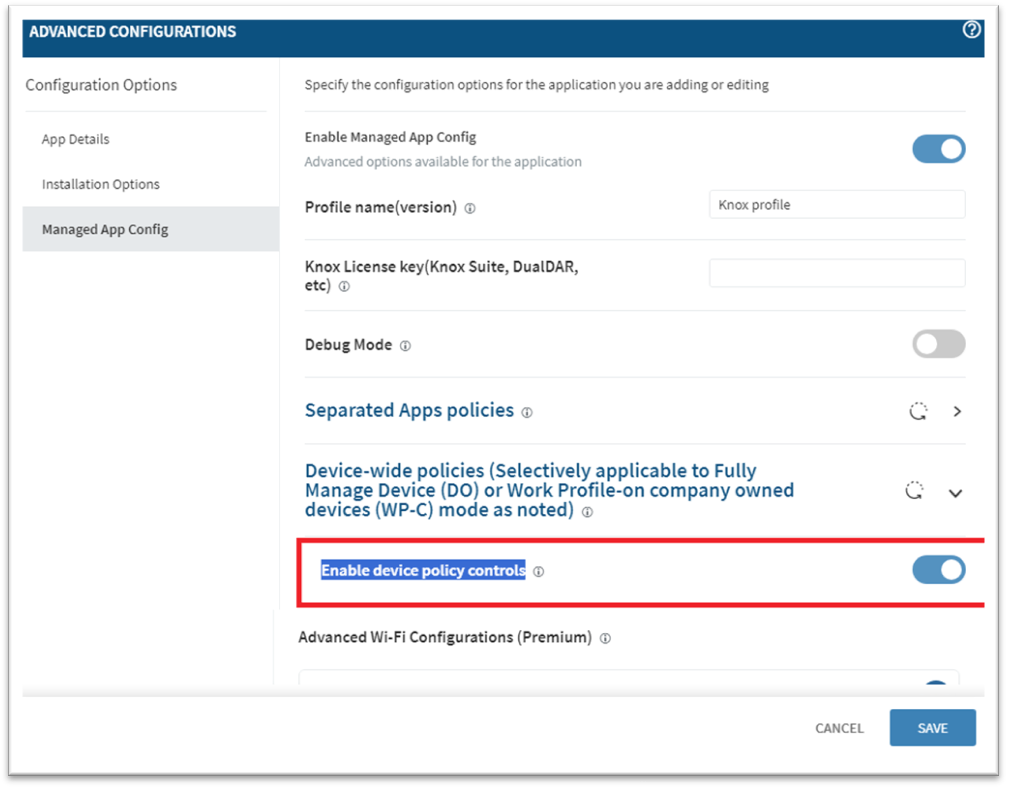Open the App Details section
Screen dimensions: 1009x788
point(76,139)
